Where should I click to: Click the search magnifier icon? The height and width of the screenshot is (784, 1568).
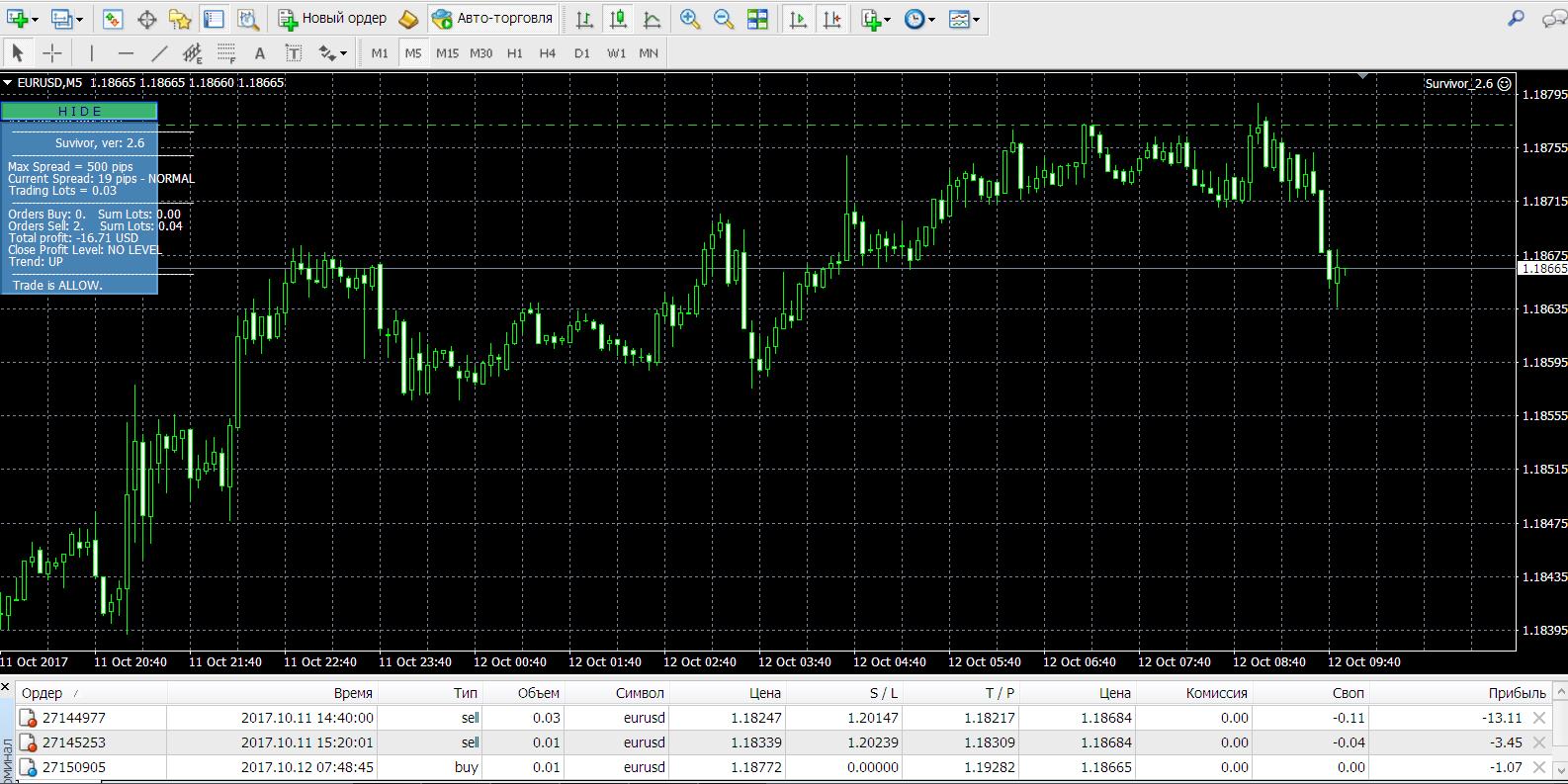[x=1516, y=18]
